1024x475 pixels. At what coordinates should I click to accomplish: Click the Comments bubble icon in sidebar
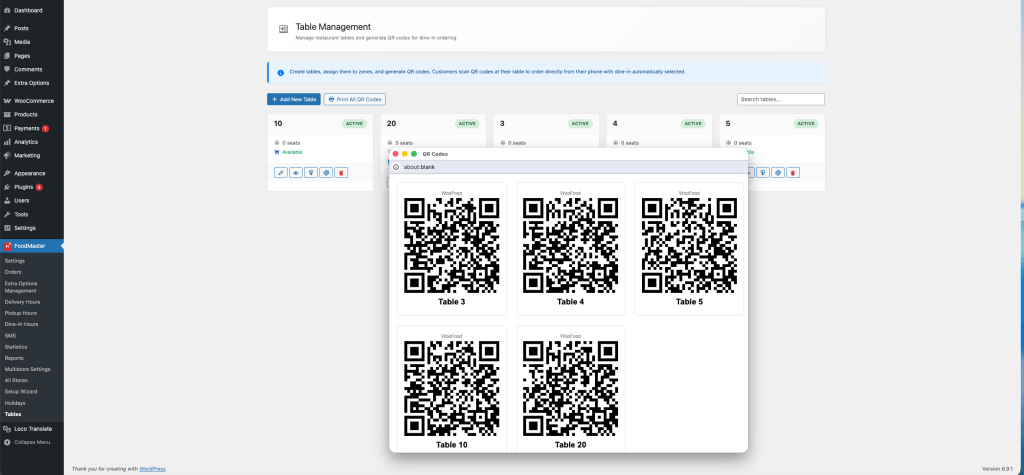7,69
